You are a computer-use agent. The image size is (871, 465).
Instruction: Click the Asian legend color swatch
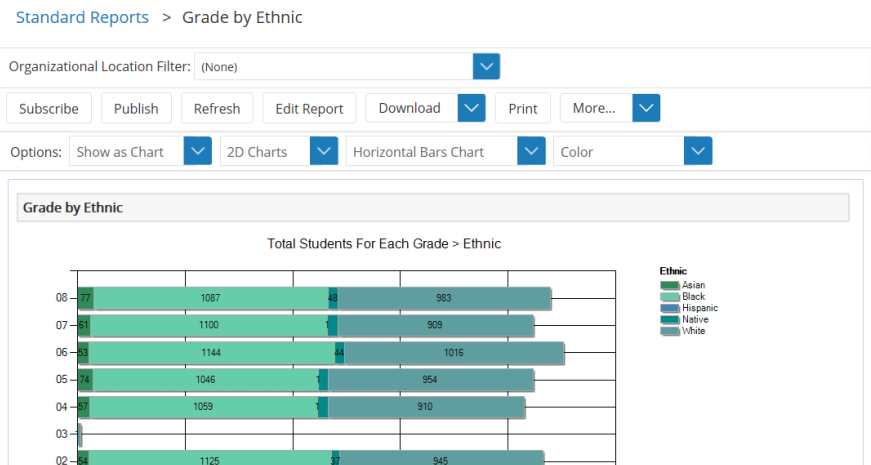[670, 286]
